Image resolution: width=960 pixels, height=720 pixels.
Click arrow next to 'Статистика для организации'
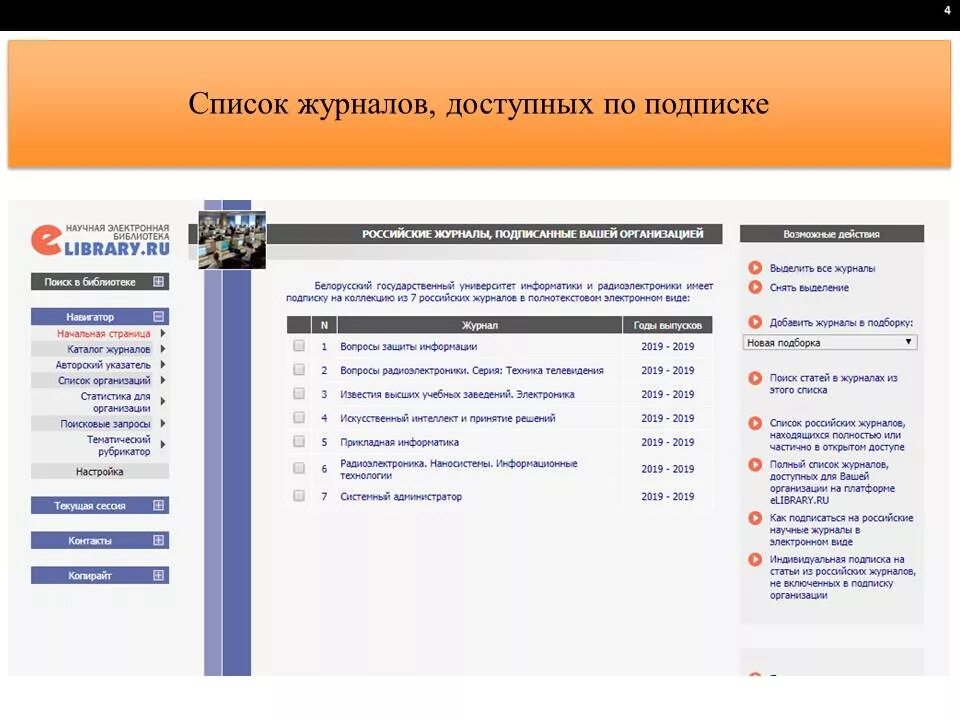coord(163,402)
